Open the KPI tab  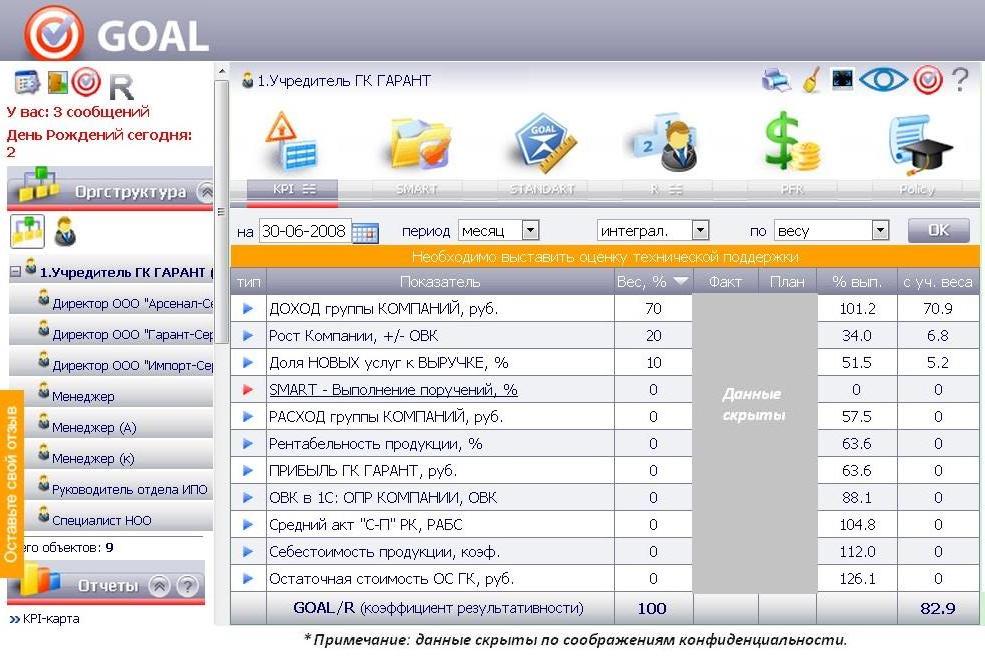[293, 189]
